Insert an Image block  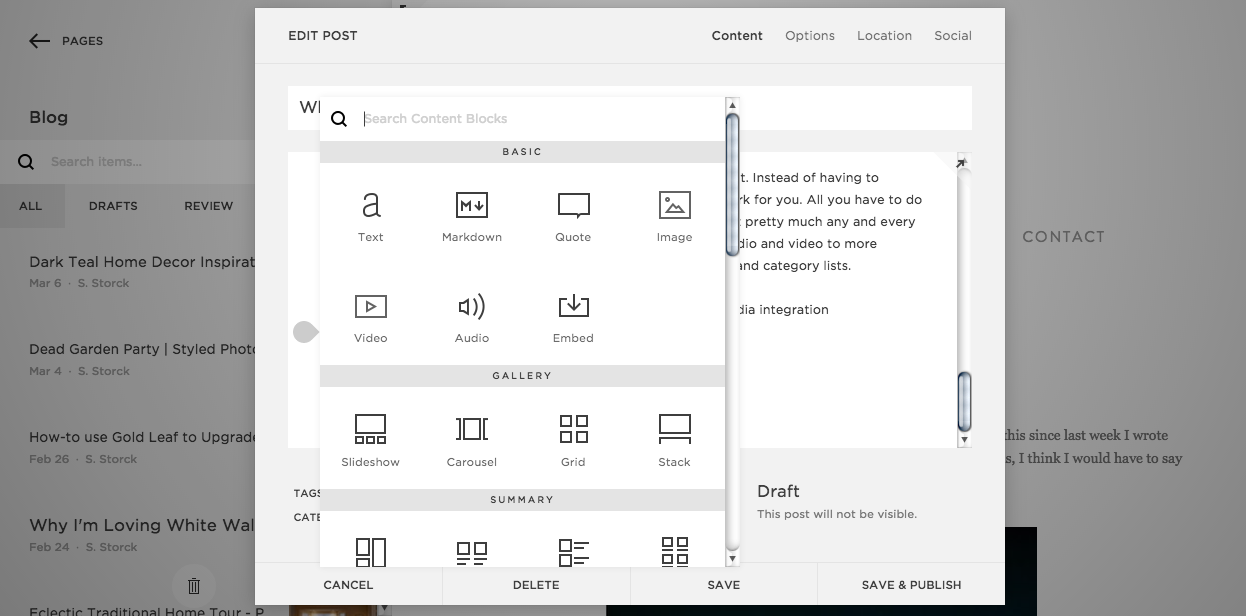(674, 215)
